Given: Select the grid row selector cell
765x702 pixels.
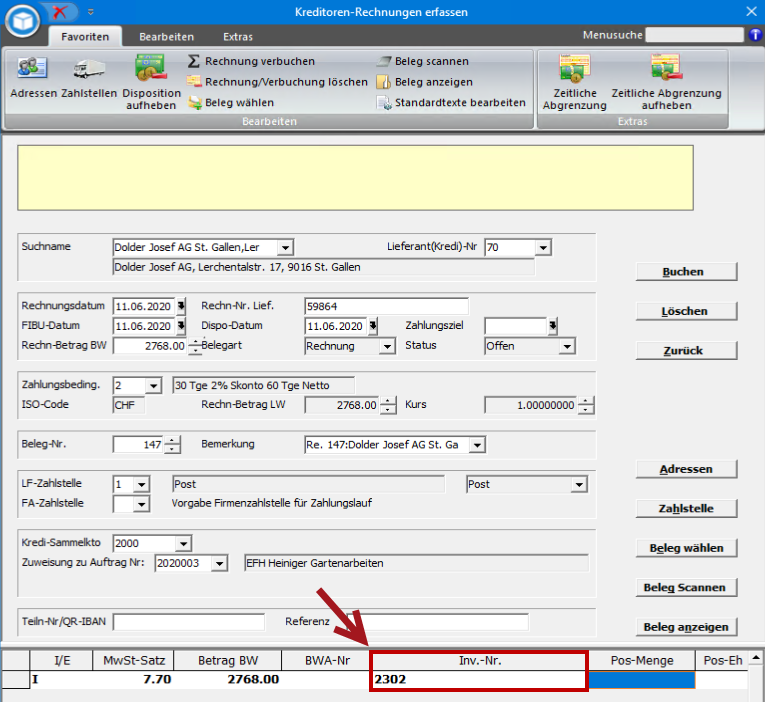Looking at the screenshot, I should pyautogui.click(x=16, y=679).
